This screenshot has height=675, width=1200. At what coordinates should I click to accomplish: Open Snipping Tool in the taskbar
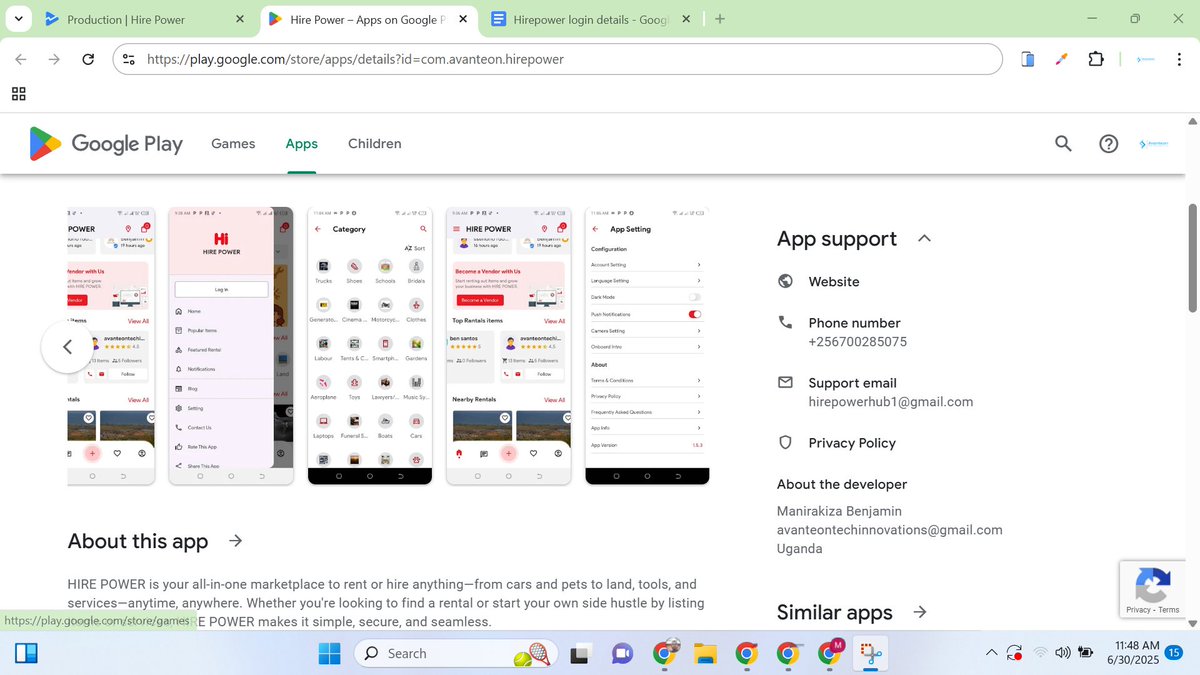(x=870, y=654)
